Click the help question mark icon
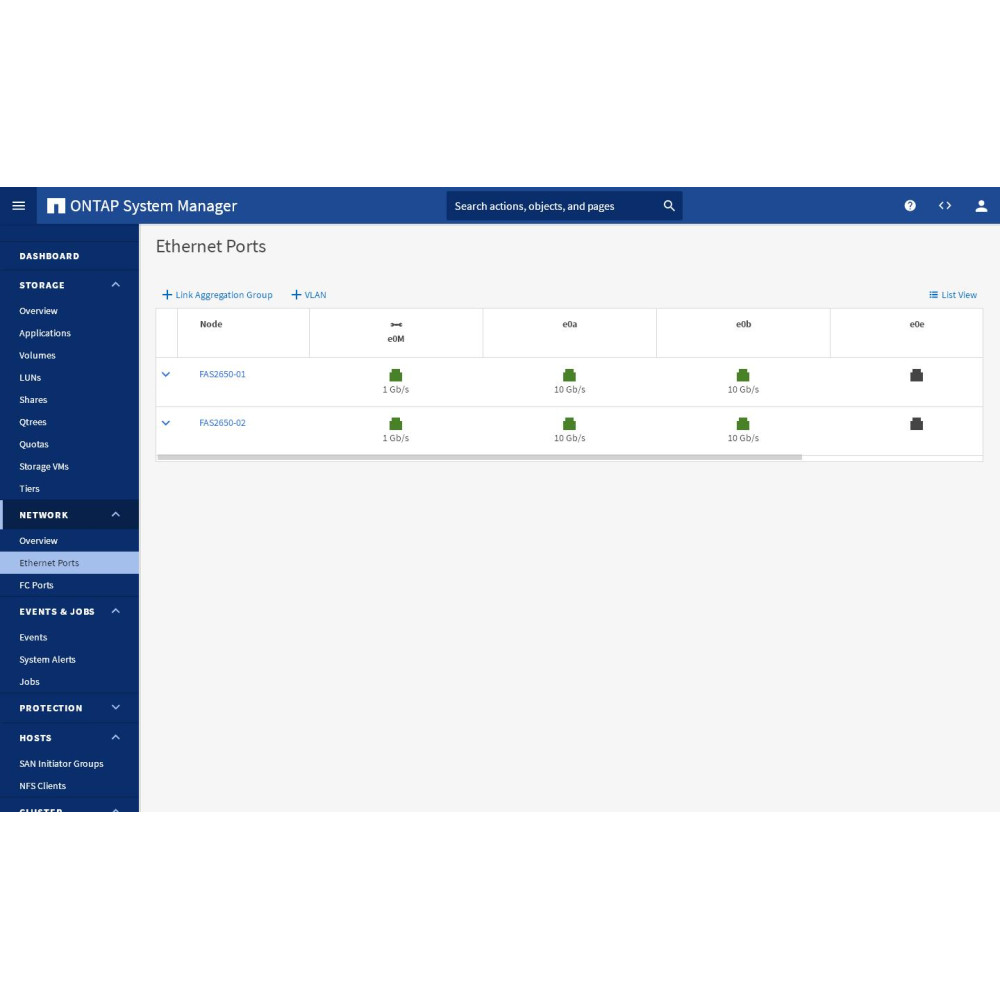 click(910, 206)
